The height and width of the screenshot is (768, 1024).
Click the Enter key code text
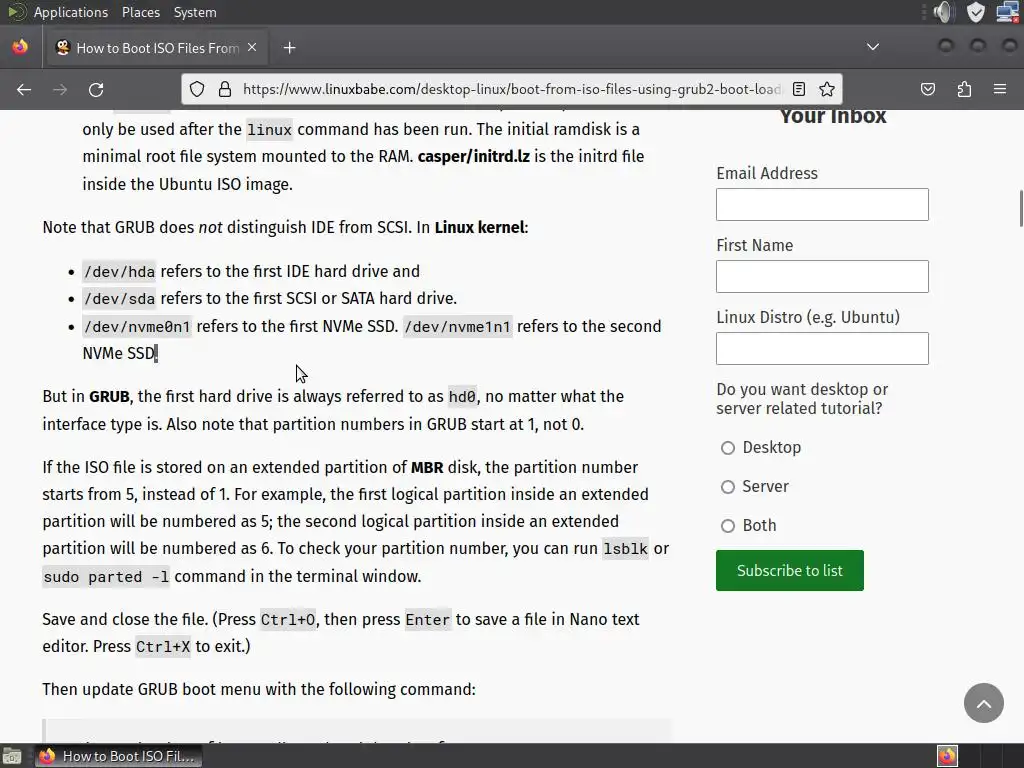point(428,619)
